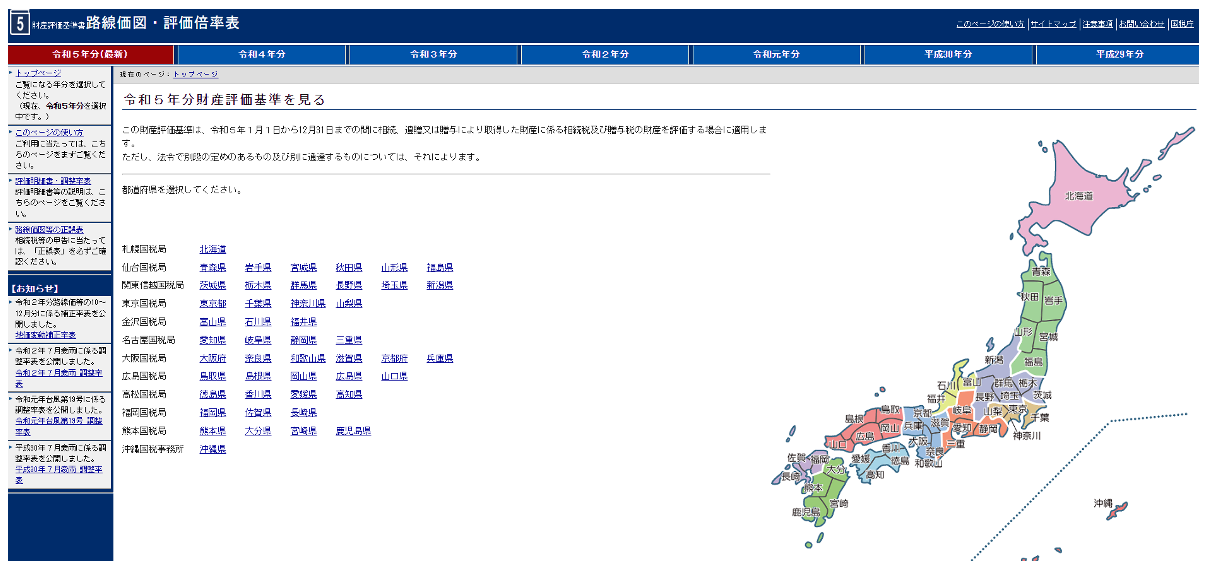
Task: Select the 東京都 link
Action: point(212,304)
